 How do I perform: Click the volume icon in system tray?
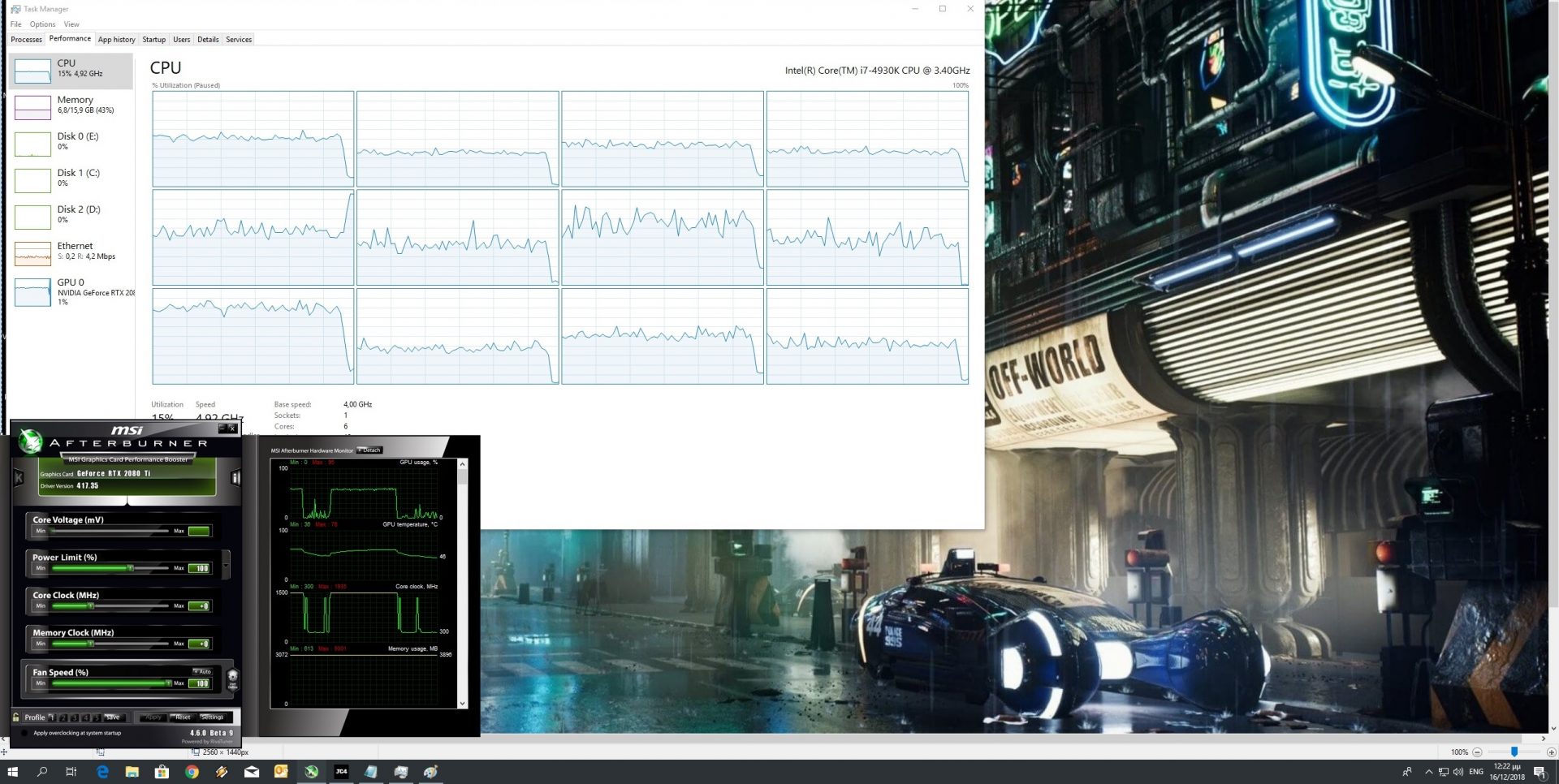point(1458,772)
